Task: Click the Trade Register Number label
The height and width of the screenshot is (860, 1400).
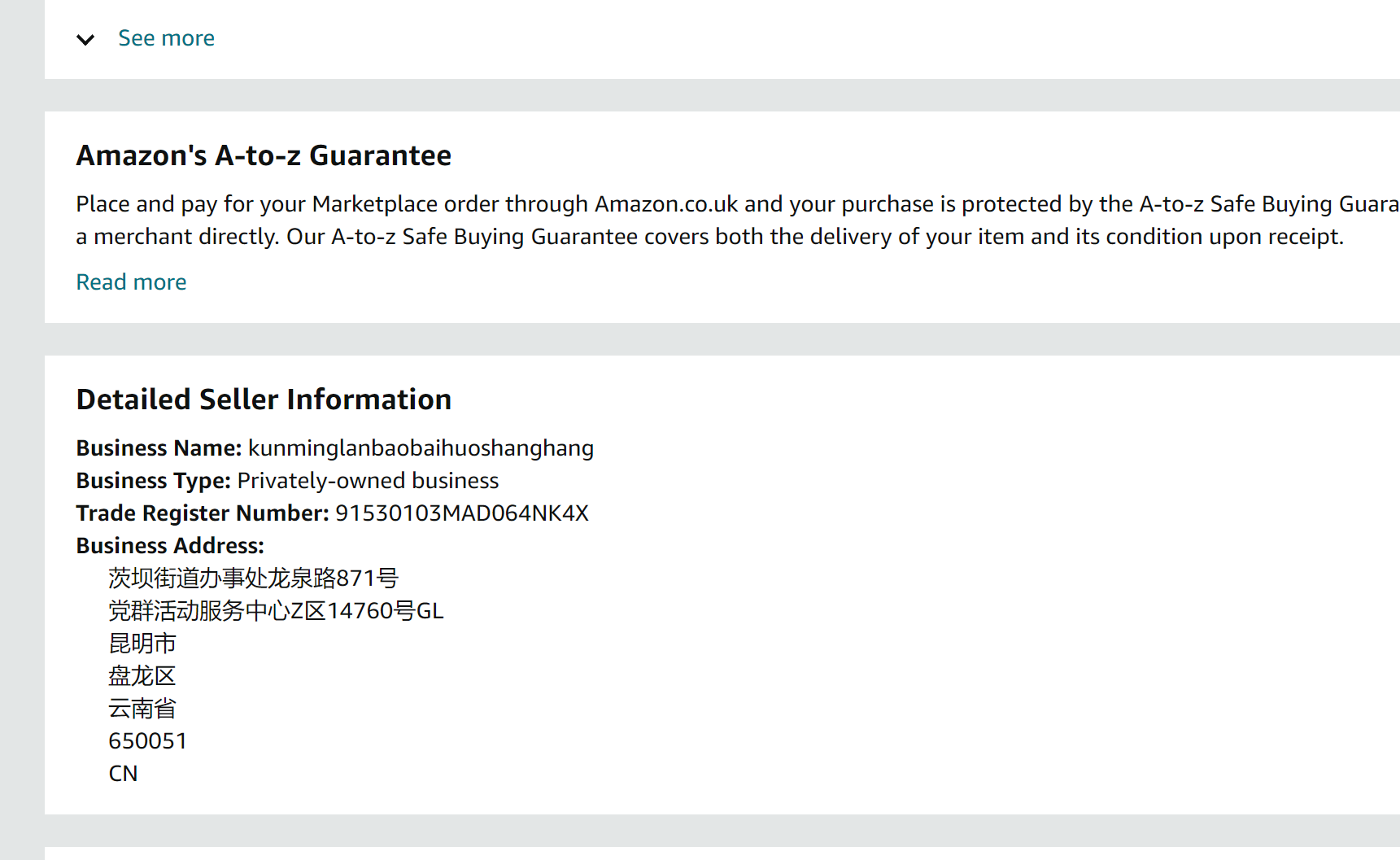Action: click(202, 513)
